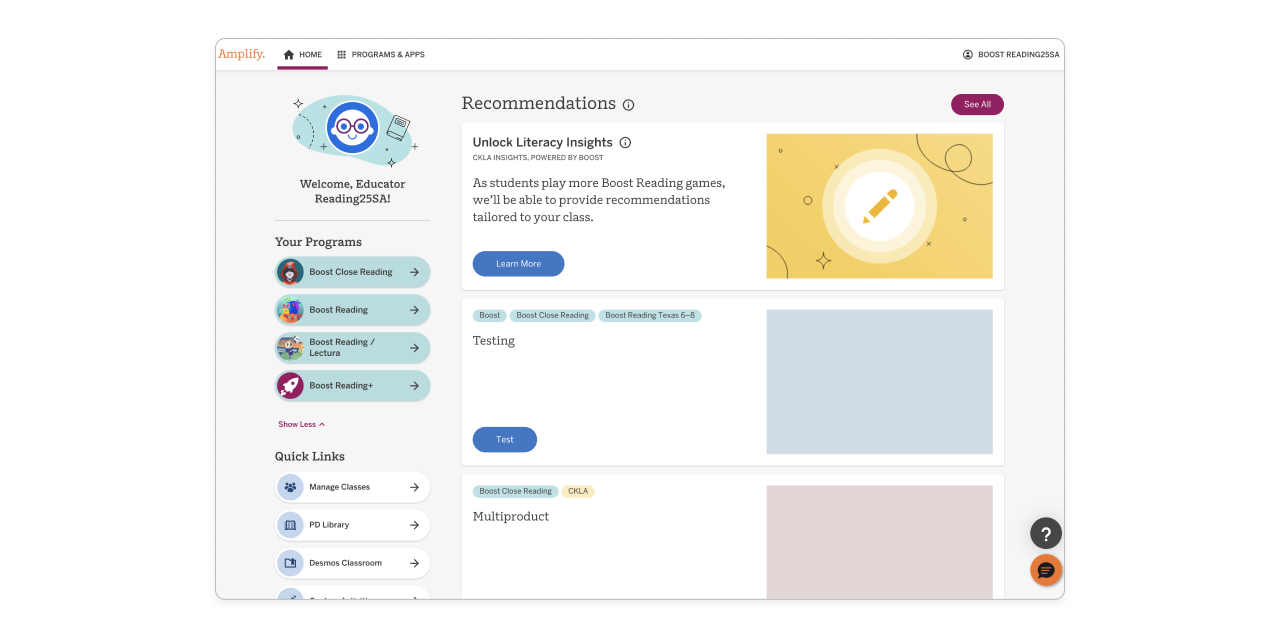1280x638 pixels.
Task: Click the Desmos Classroom arrow icon
Action: (x=414, y=563)
